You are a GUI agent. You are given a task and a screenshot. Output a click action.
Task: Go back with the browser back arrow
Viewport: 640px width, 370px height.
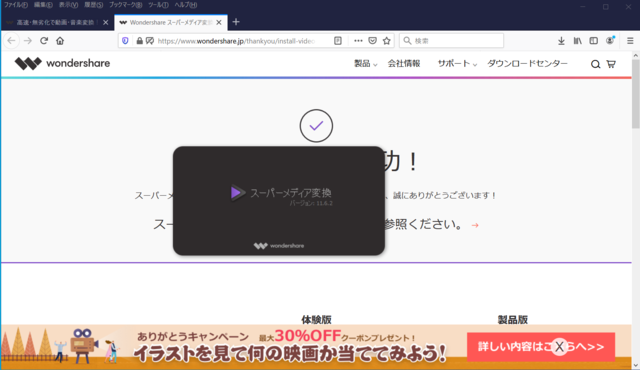[x=11, y=41]
